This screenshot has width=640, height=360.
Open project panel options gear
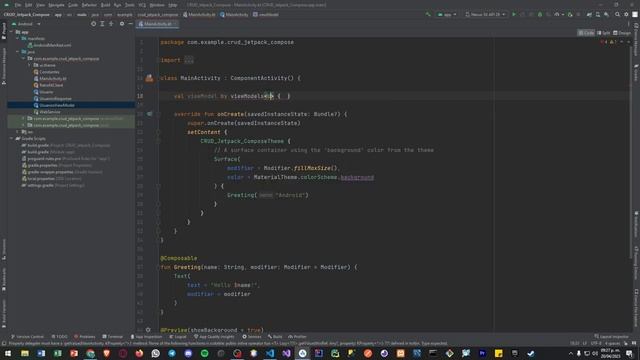(122, 24)
